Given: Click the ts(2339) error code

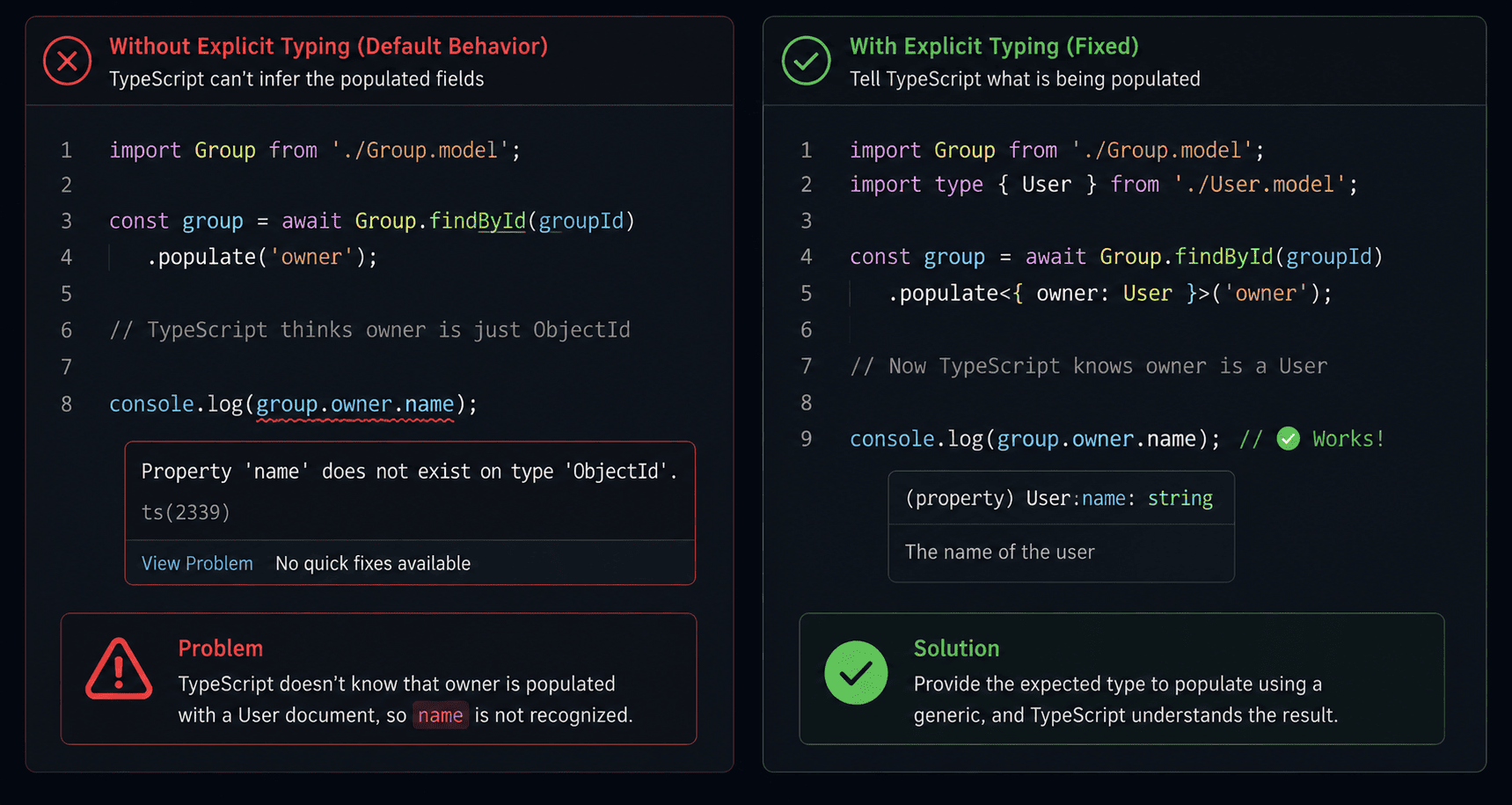Looking at the screenshot, I should (186, 512).
